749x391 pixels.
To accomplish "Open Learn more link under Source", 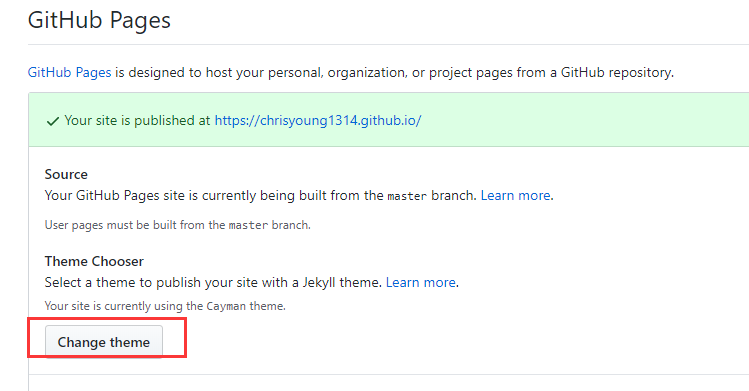I will (x=515, y=195).
